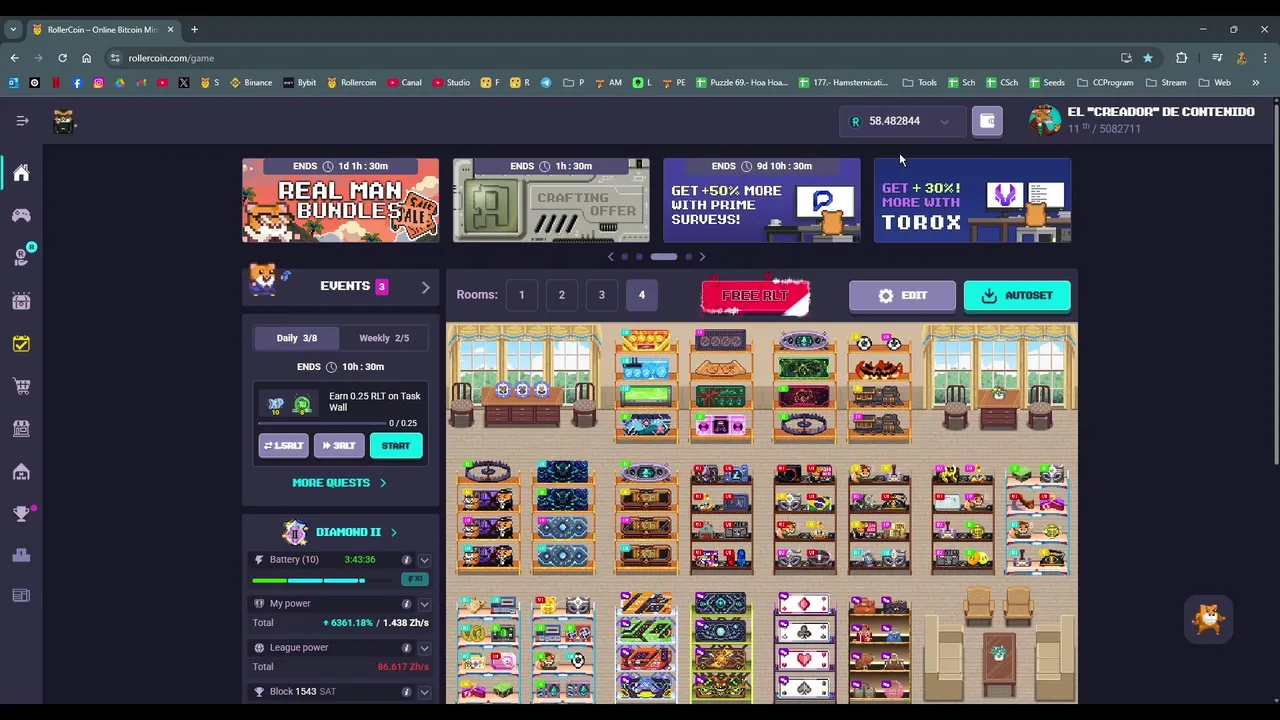Click the RollerCoin hamster logo
Viewport: 1280px width, 720px height.
click(x=63, y=121)
